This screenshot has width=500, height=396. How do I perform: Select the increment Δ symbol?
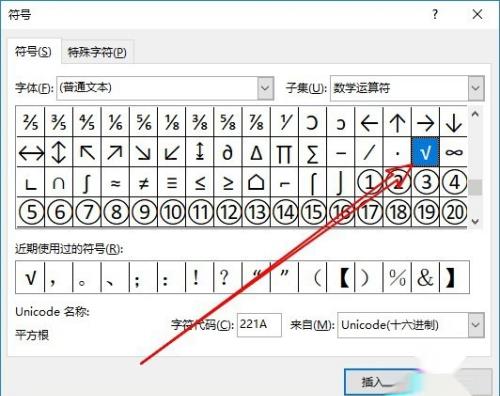tap(257, 152)
